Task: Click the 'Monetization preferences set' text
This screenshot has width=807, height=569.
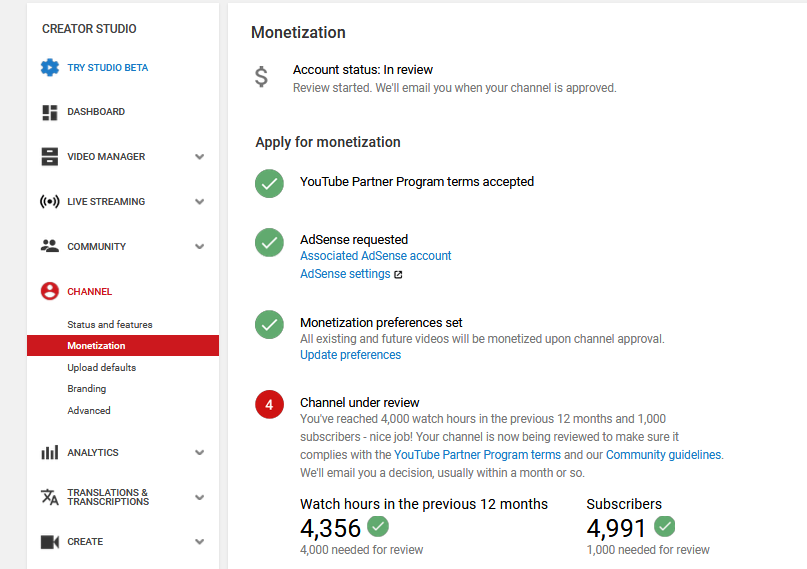Action: pyautogui.click(x=381, y=323)
